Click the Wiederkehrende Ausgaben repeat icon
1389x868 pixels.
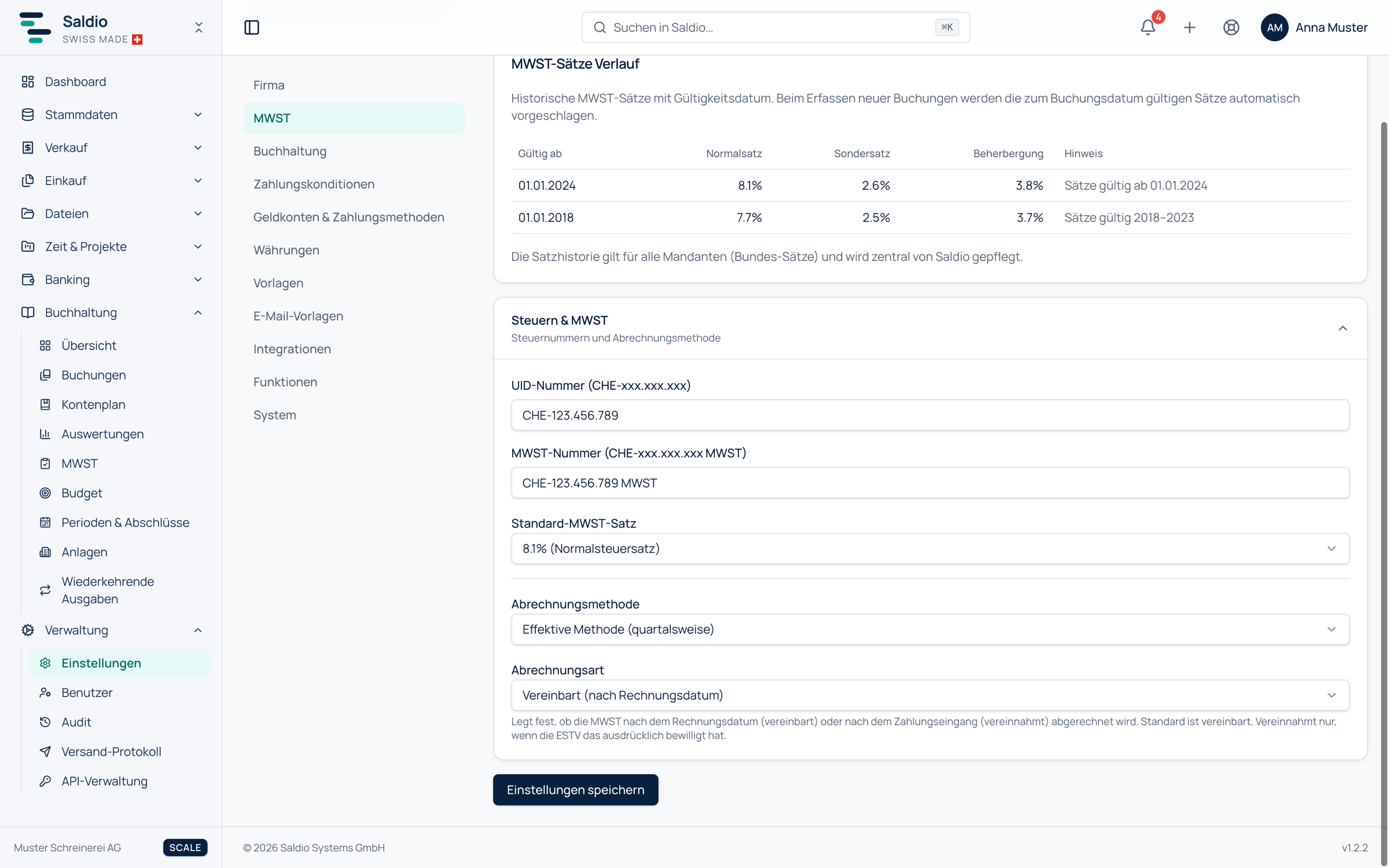[x=45, y=590]
